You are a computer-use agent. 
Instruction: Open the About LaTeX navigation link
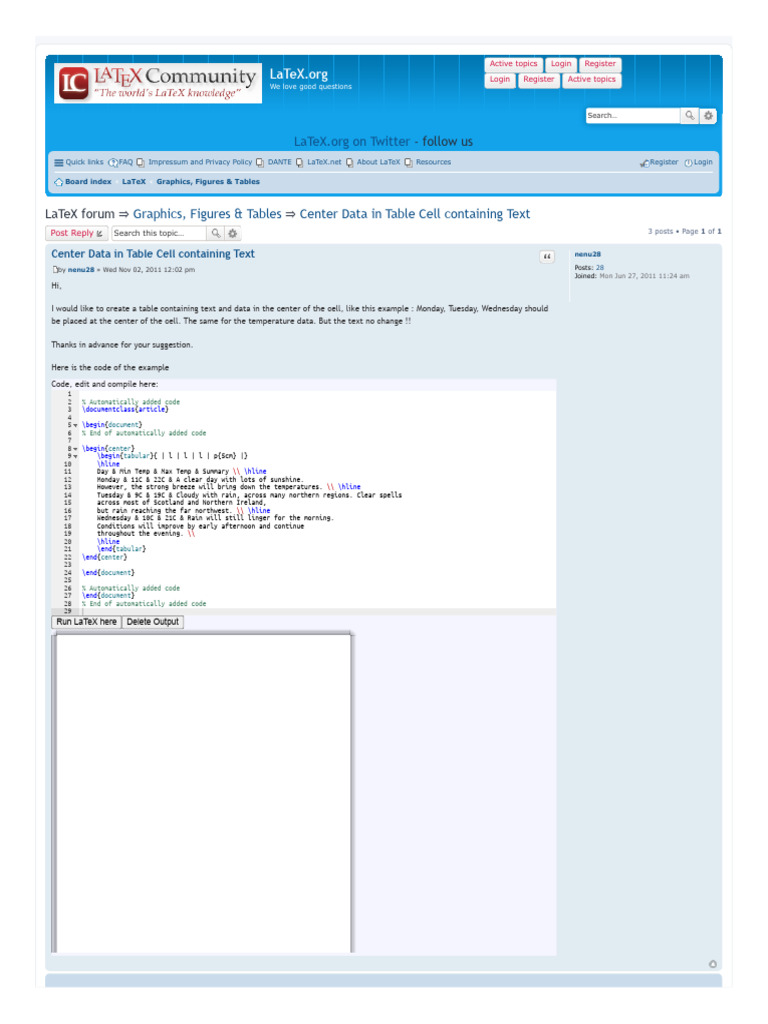pos(378,162)
